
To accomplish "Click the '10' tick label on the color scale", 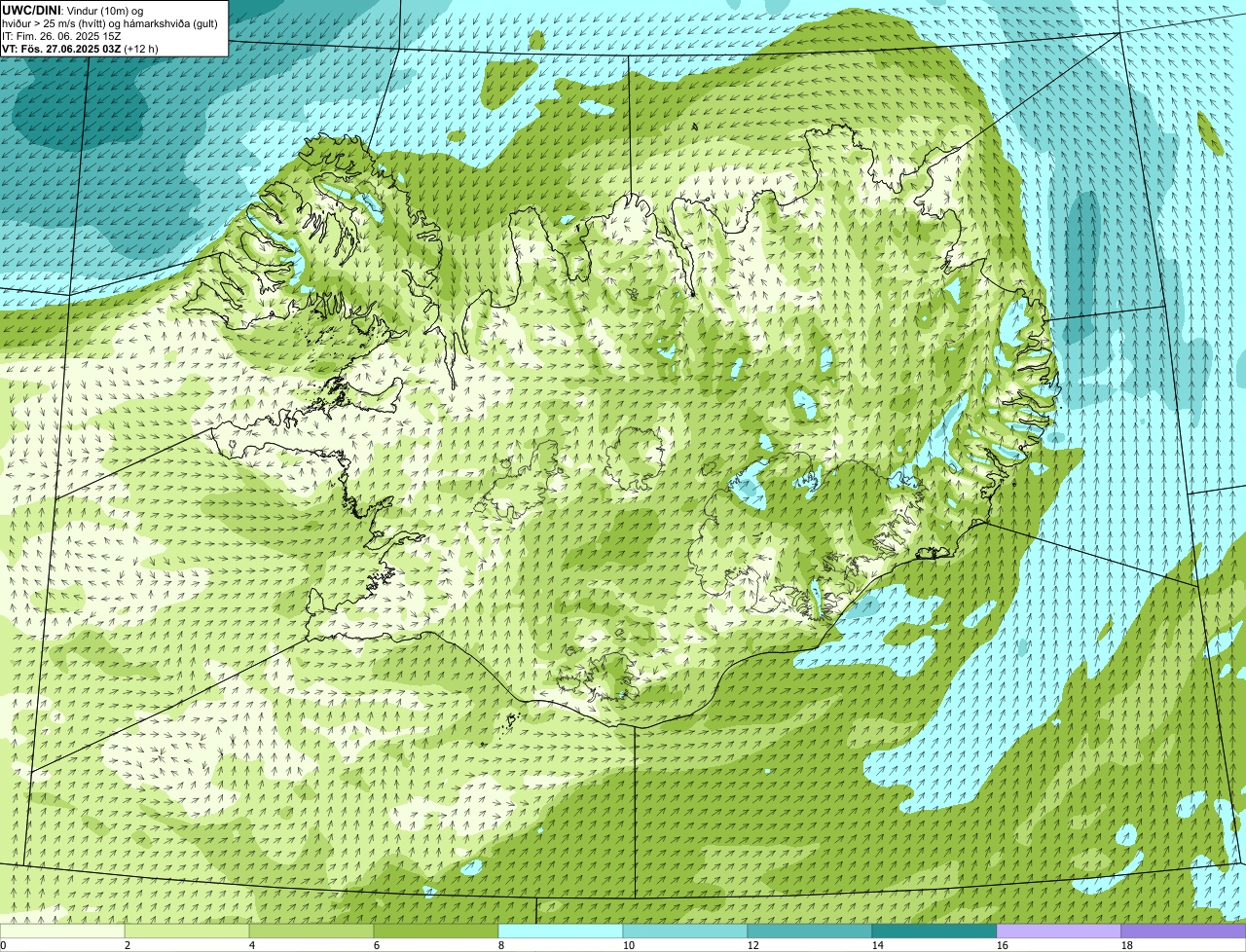I will [629, 945].
